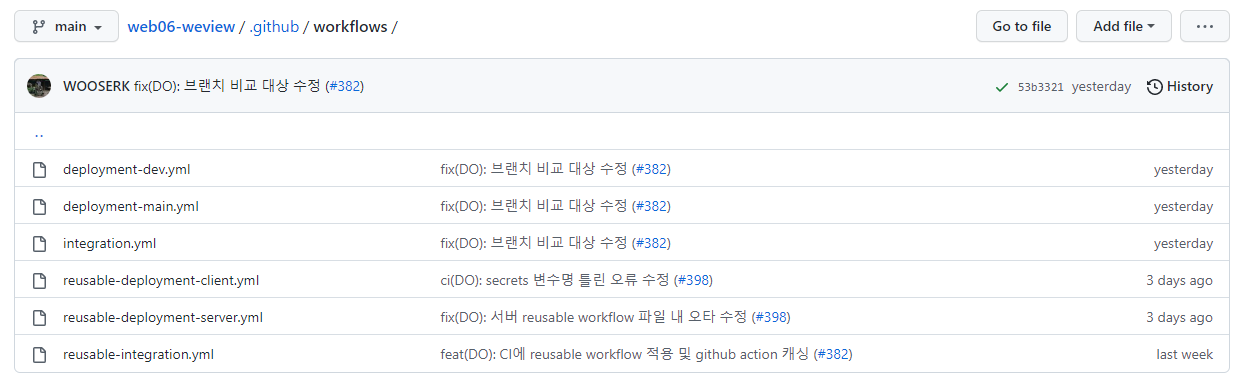Click 'last week' on reusable-integration.yml row

point(1185,354)
